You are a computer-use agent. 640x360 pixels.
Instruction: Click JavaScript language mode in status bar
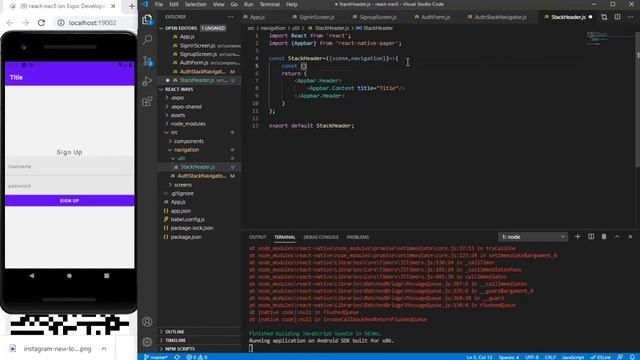tap(573, 357)
